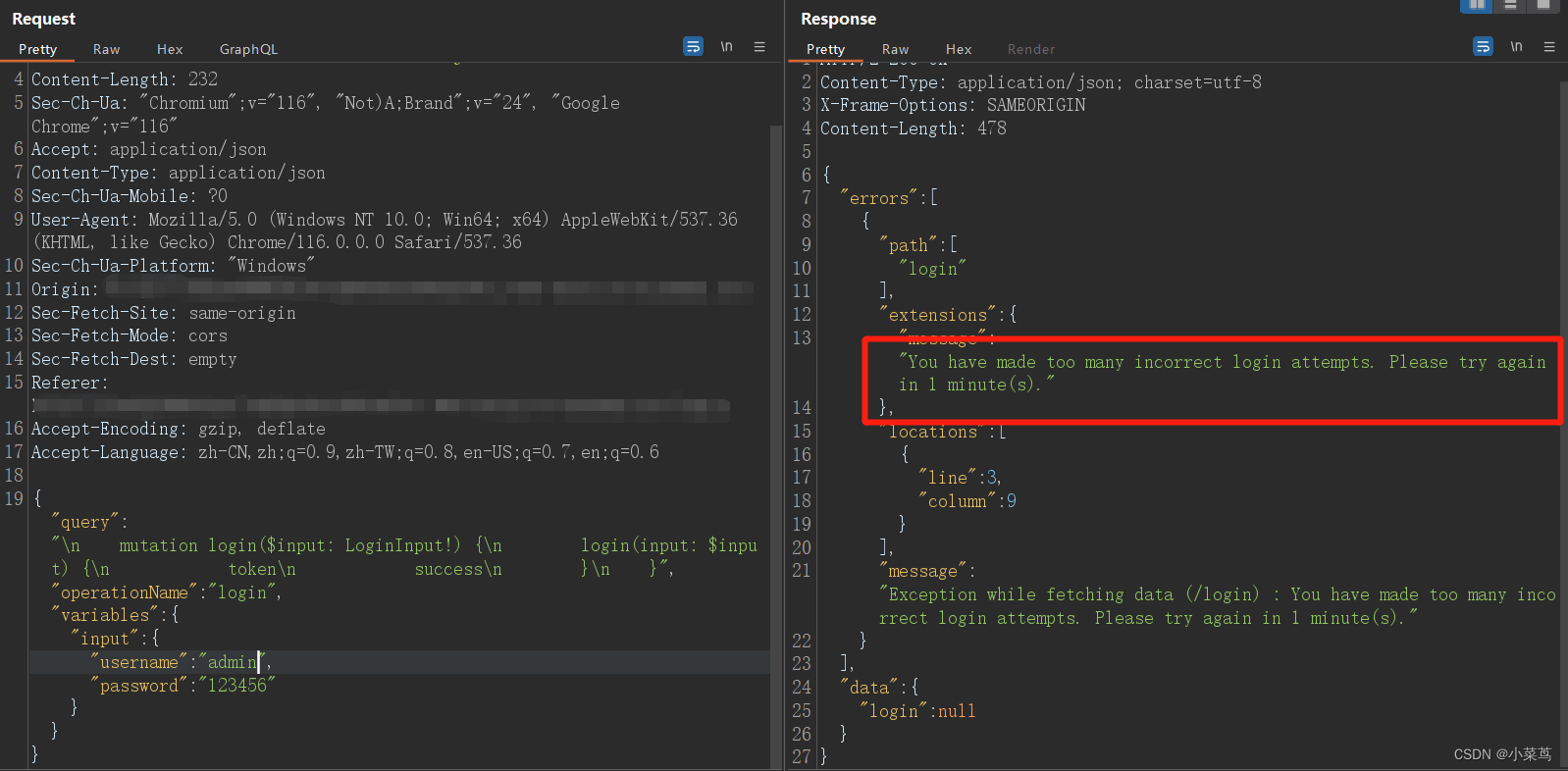Click the Sec-Ch-Ua-Mobile: ?0 header
Viewport: 1568px width, 771px height.
click(130, 196)
